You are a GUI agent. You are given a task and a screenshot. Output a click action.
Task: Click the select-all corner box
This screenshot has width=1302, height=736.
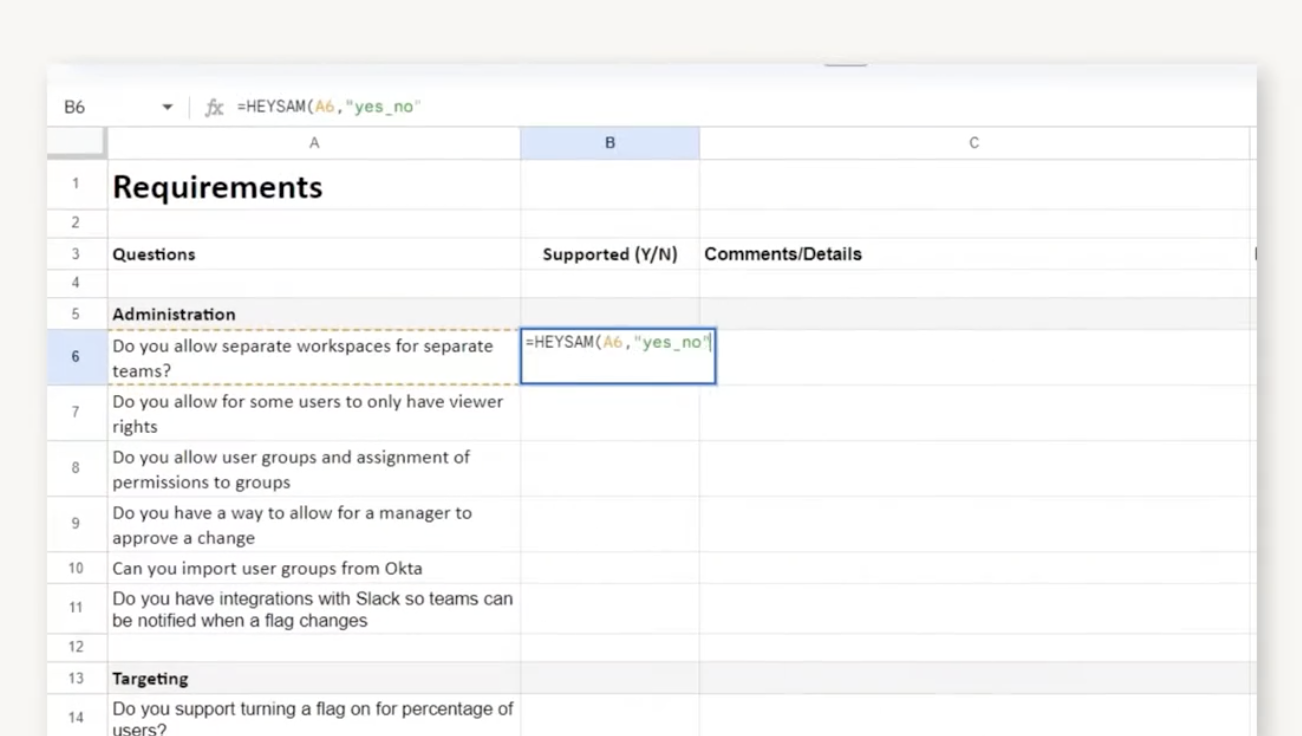pyautogui.click(x=76, y=143)
